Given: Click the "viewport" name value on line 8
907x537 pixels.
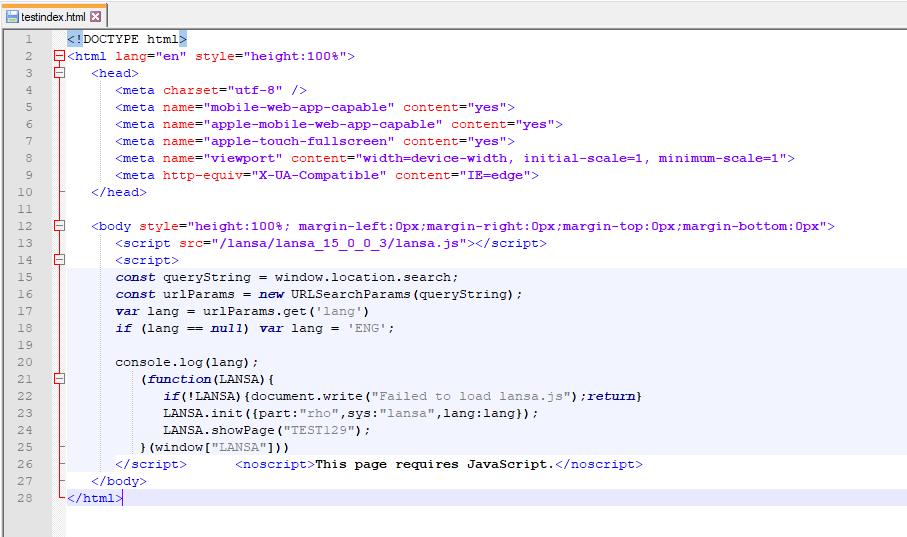Looking at the screenshot, I should pyautogui.click(x=242, y=158).
